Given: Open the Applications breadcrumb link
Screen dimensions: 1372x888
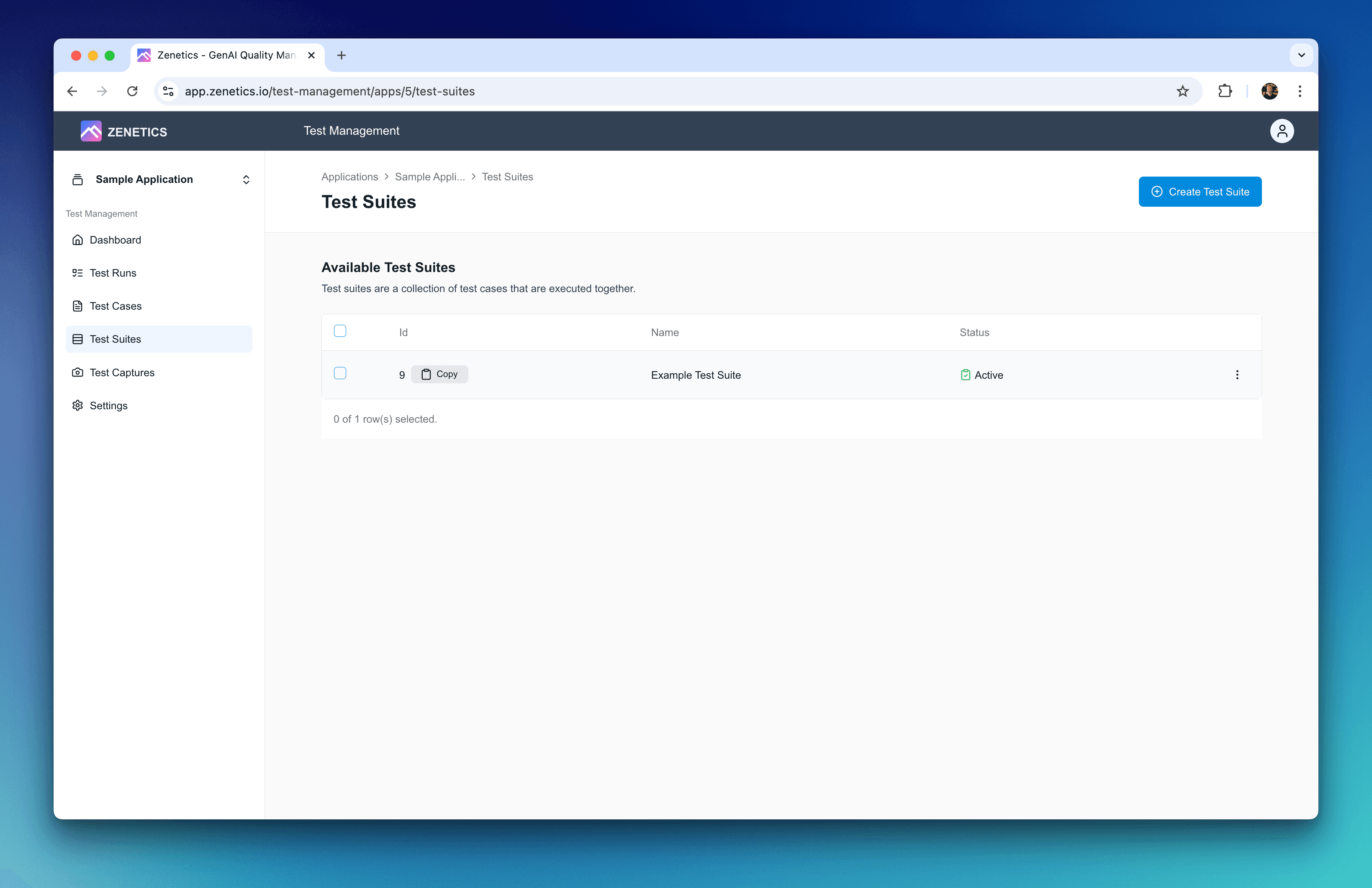Looking at the screenshot, I should point(349,176).
